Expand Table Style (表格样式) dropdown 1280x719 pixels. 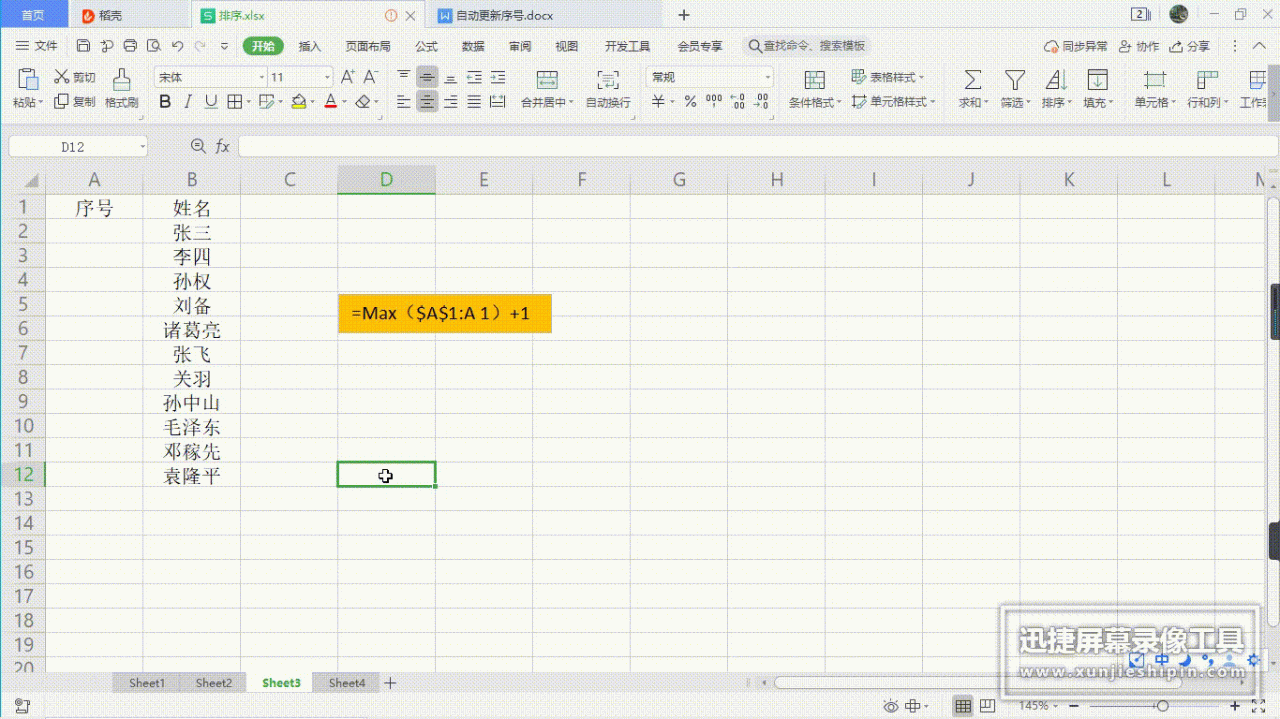coord(922,77)
